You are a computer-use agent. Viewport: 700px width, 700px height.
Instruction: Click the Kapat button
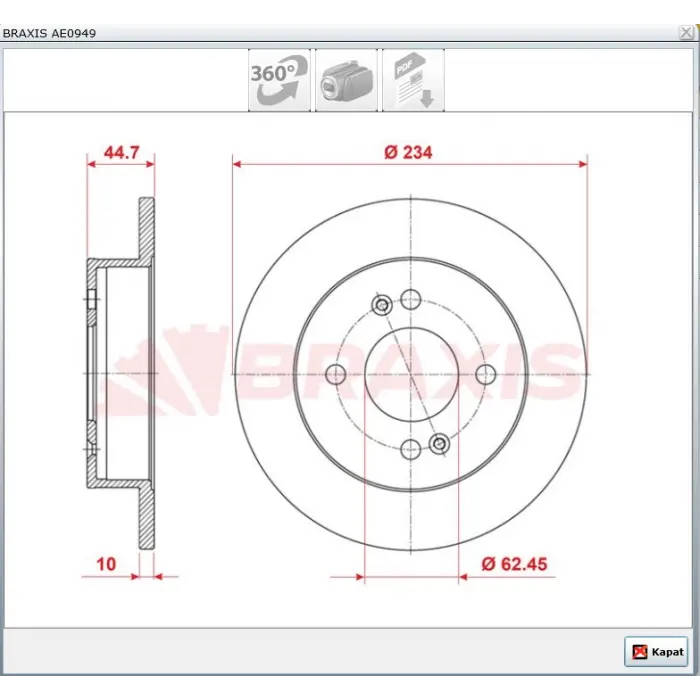[x=656, y=652]
